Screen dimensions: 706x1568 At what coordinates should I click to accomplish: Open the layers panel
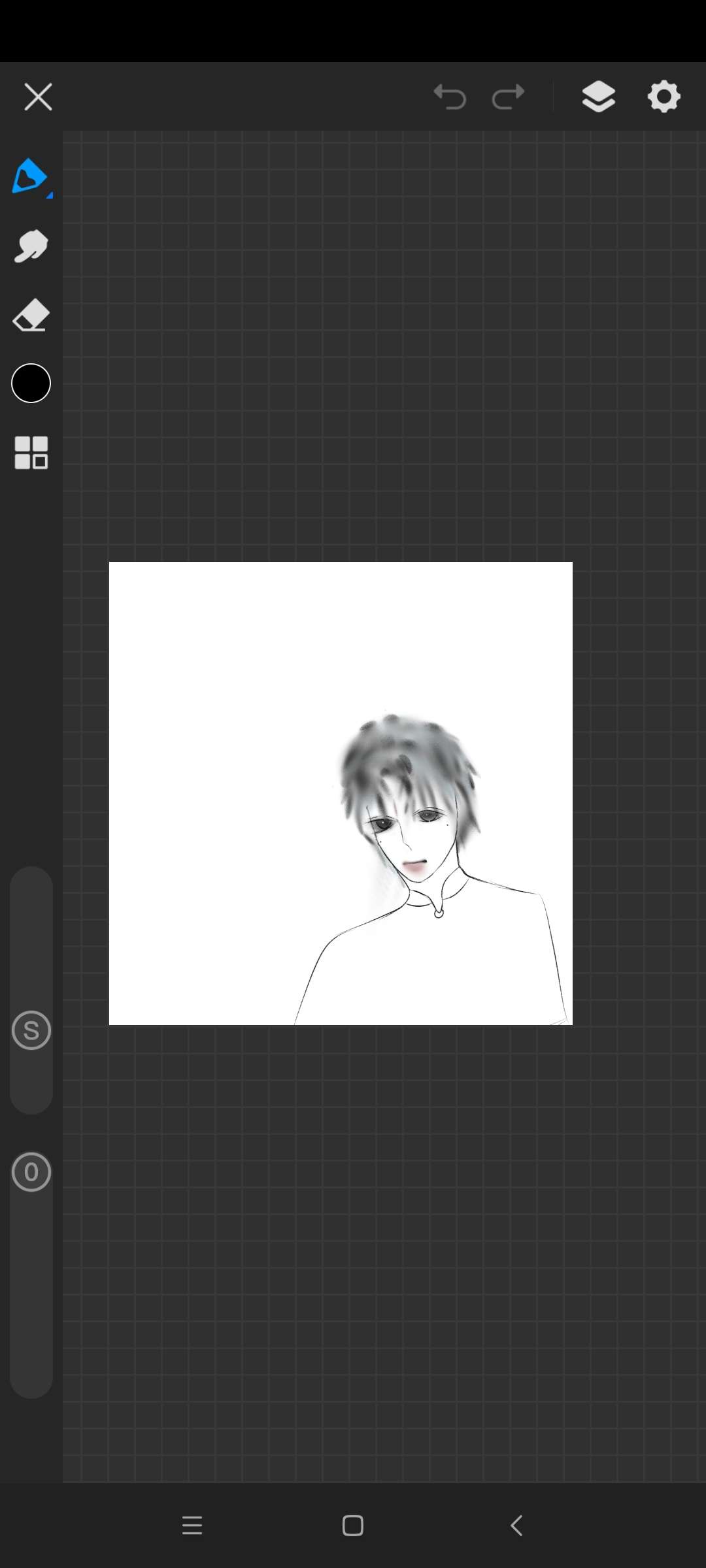[x=598, y=97]
